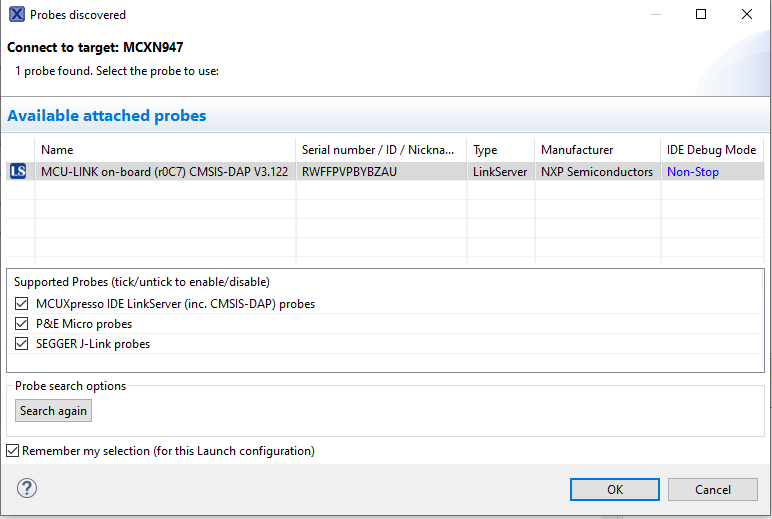Open the Non-Stop IDE Debug Mode dropdown
Image resolution: width=772 pixels, height=519 pixels.
693,172
